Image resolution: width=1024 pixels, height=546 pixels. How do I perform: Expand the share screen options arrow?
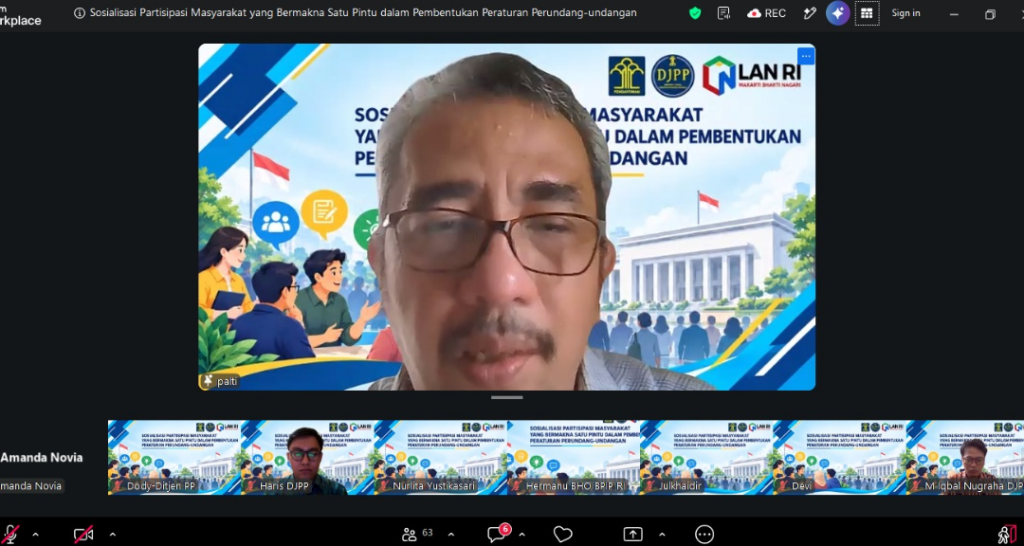coord(662,534)
